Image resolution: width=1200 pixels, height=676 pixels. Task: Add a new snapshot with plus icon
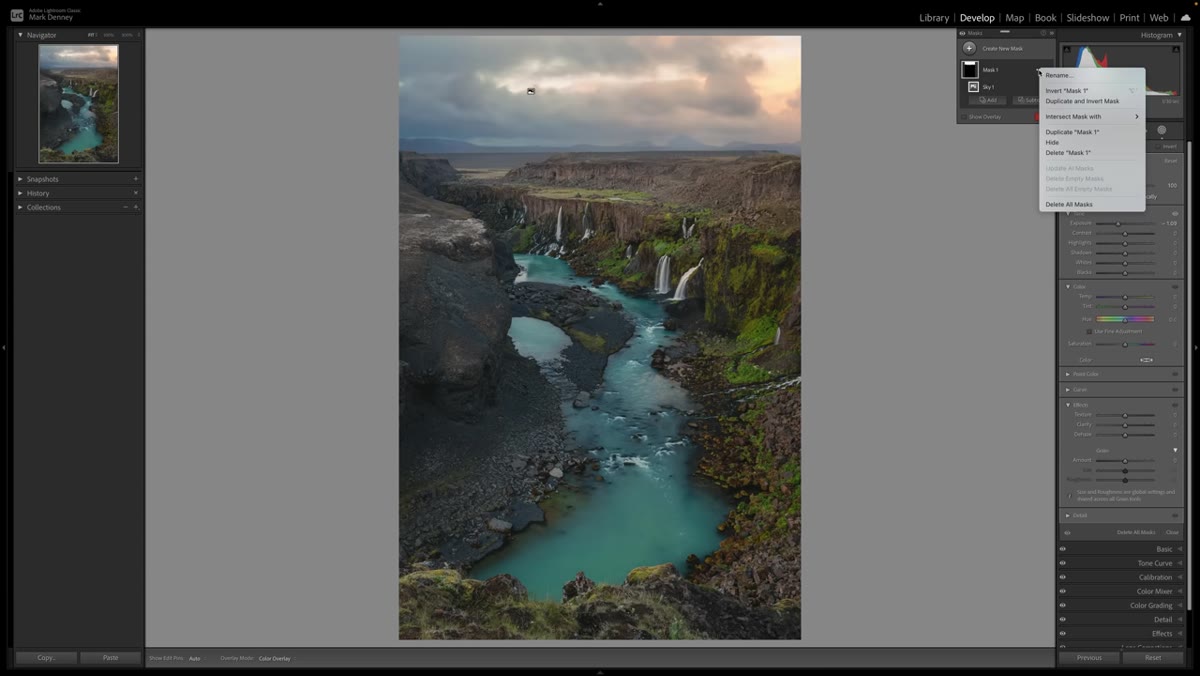(x=136, y=179)
